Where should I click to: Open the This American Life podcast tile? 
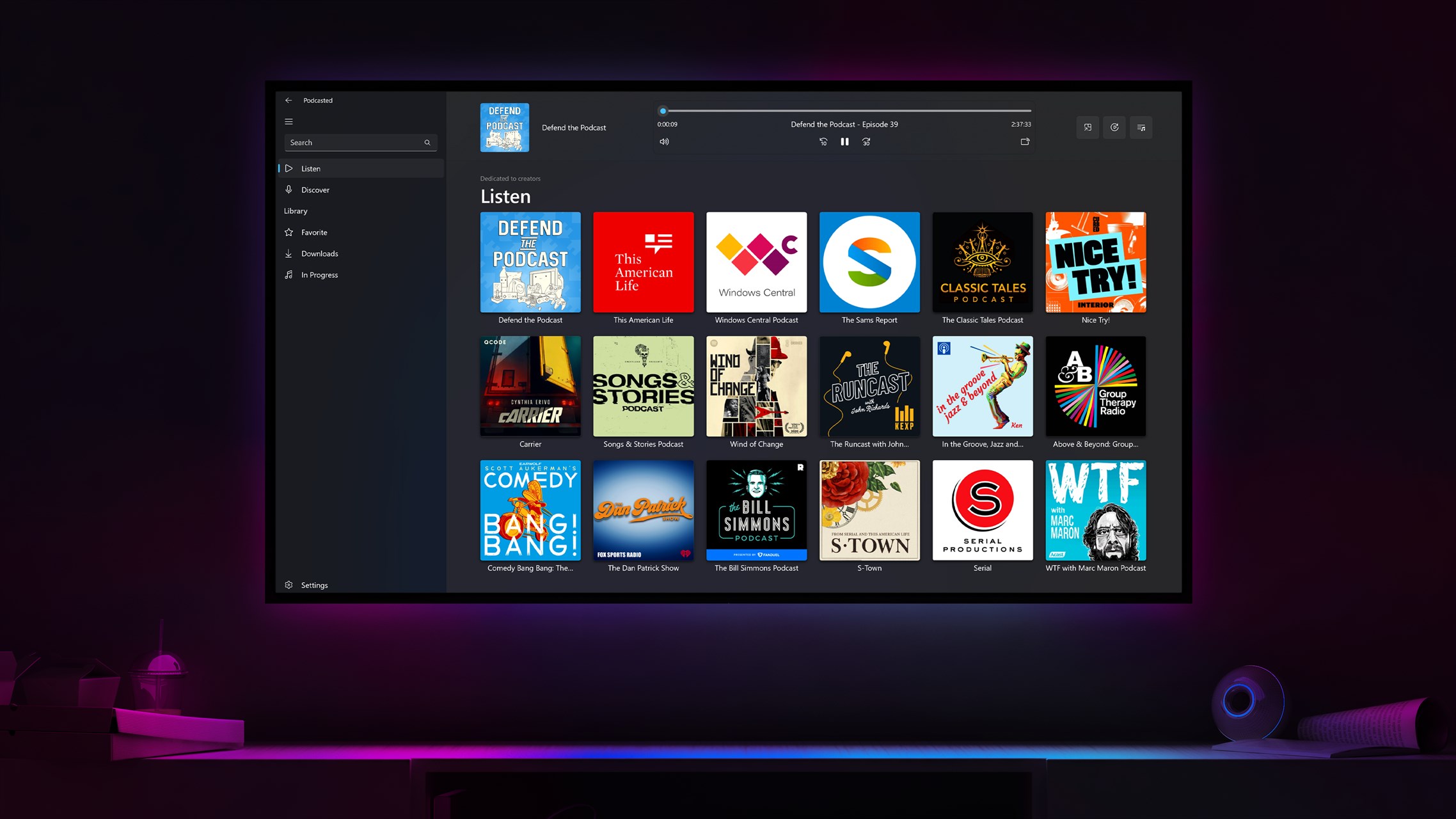(x=643, y=262)
